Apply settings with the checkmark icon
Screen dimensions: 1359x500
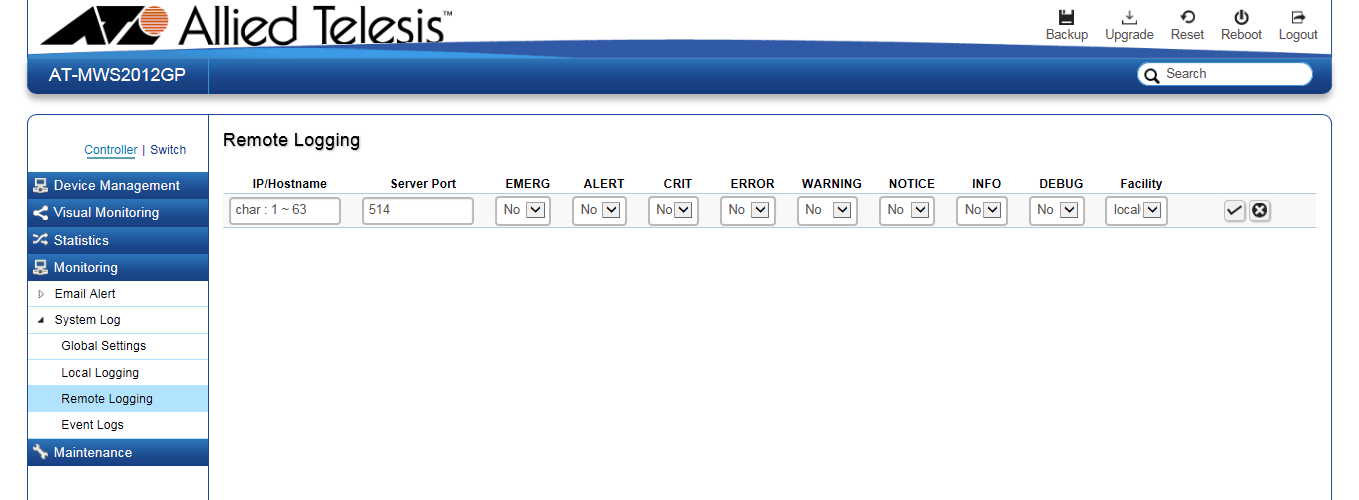[x=1235, y=210]
